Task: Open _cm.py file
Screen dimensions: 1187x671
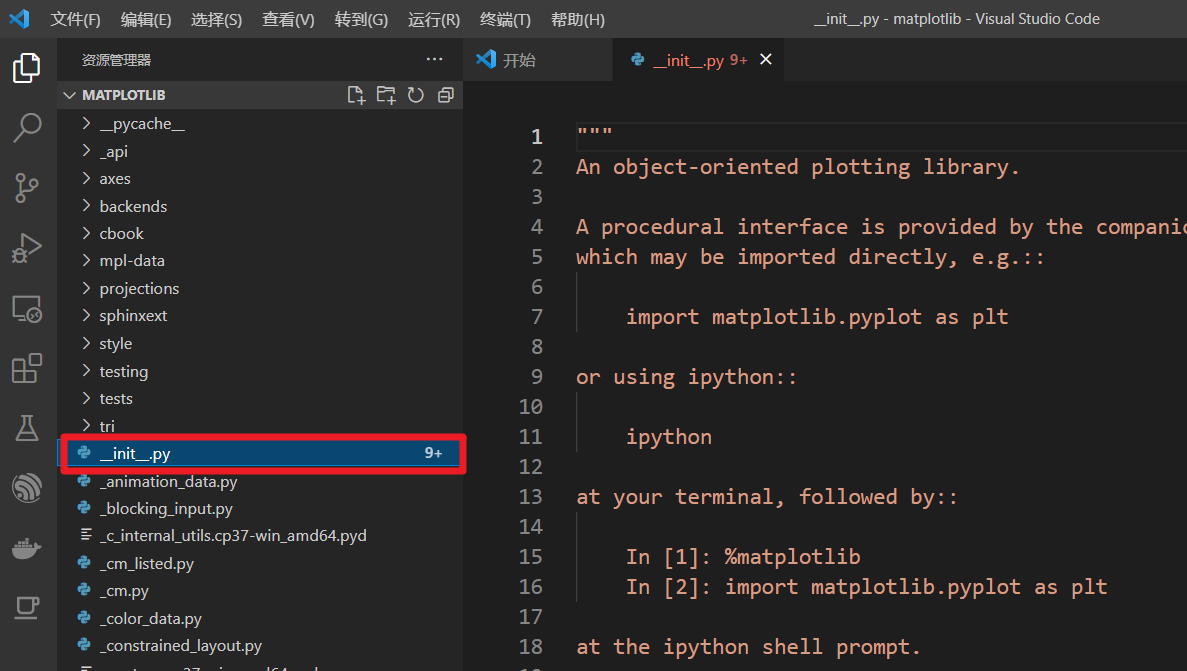Action: [260, 591]
